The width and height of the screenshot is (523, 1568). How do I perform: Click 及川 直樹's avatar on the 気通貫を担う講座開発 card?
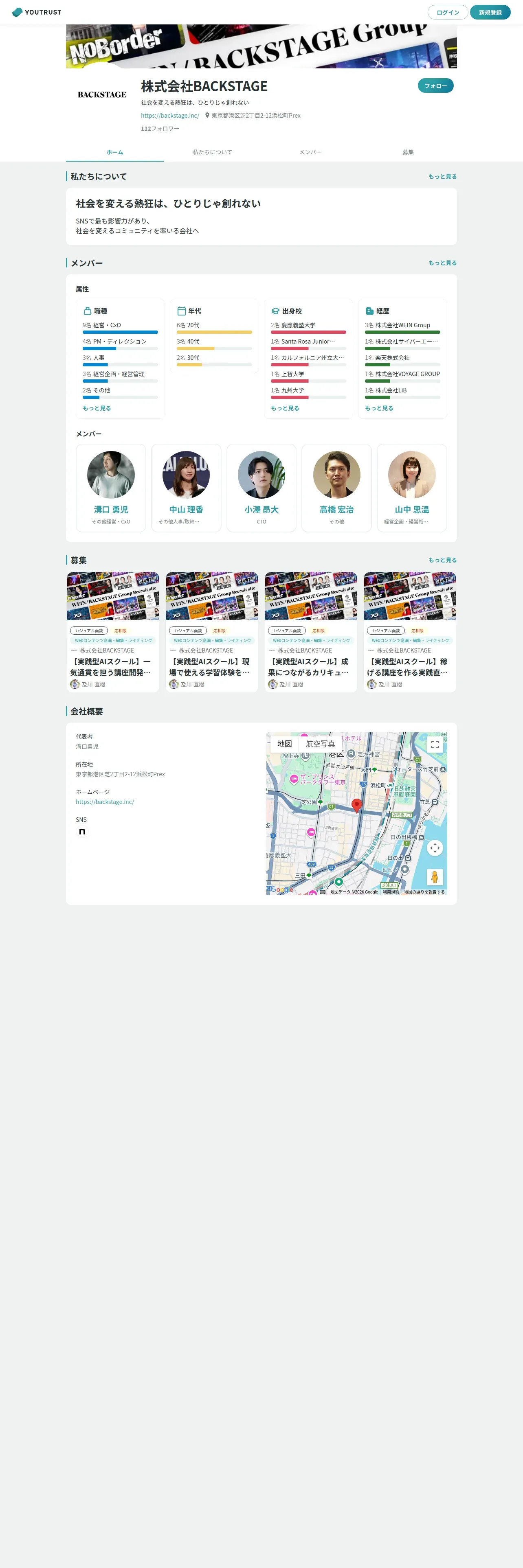tap(75, 685)
